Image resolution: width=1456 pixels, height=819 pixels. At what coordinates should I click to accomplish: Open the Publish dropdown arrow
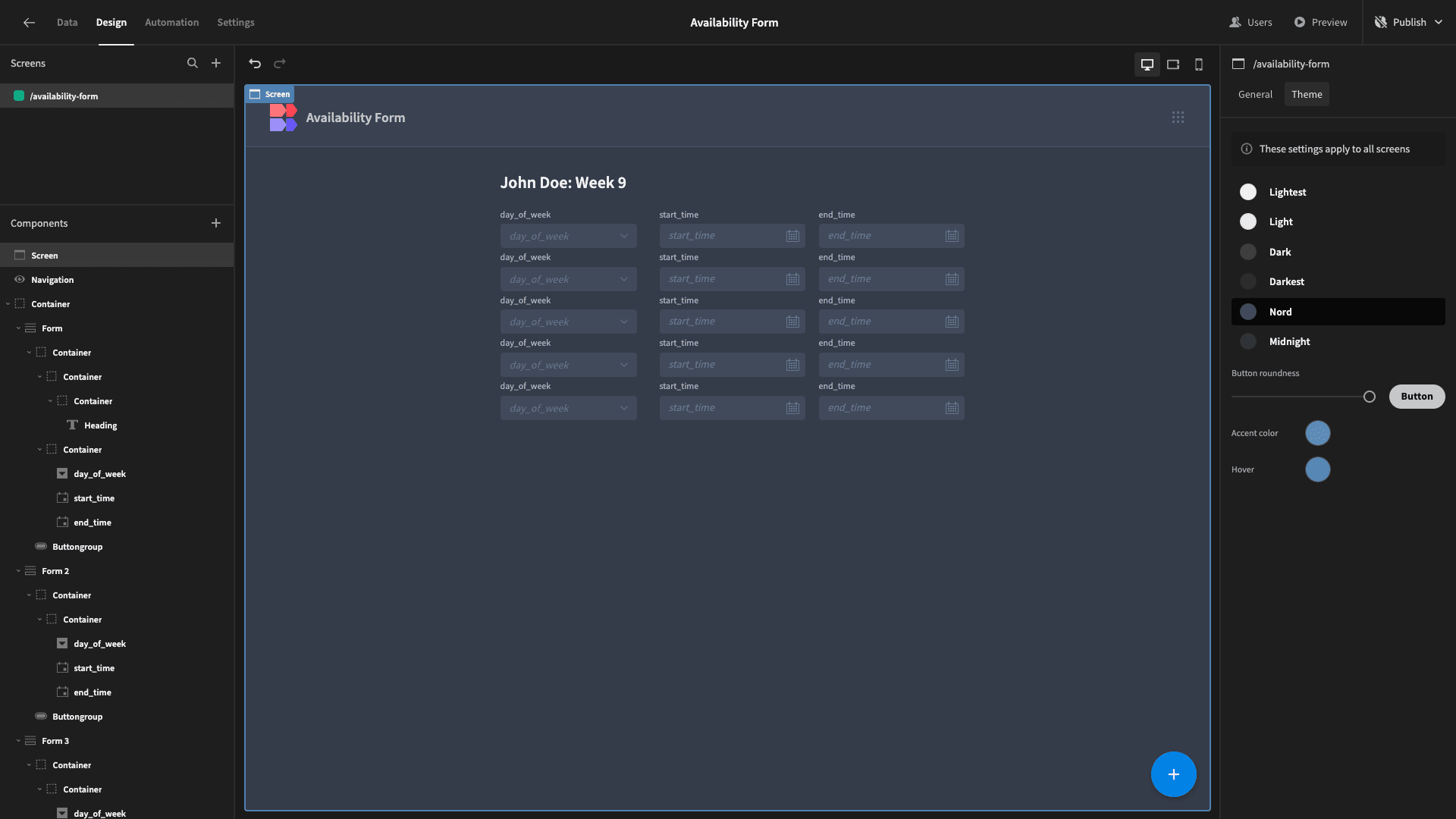coord(1439,23)
